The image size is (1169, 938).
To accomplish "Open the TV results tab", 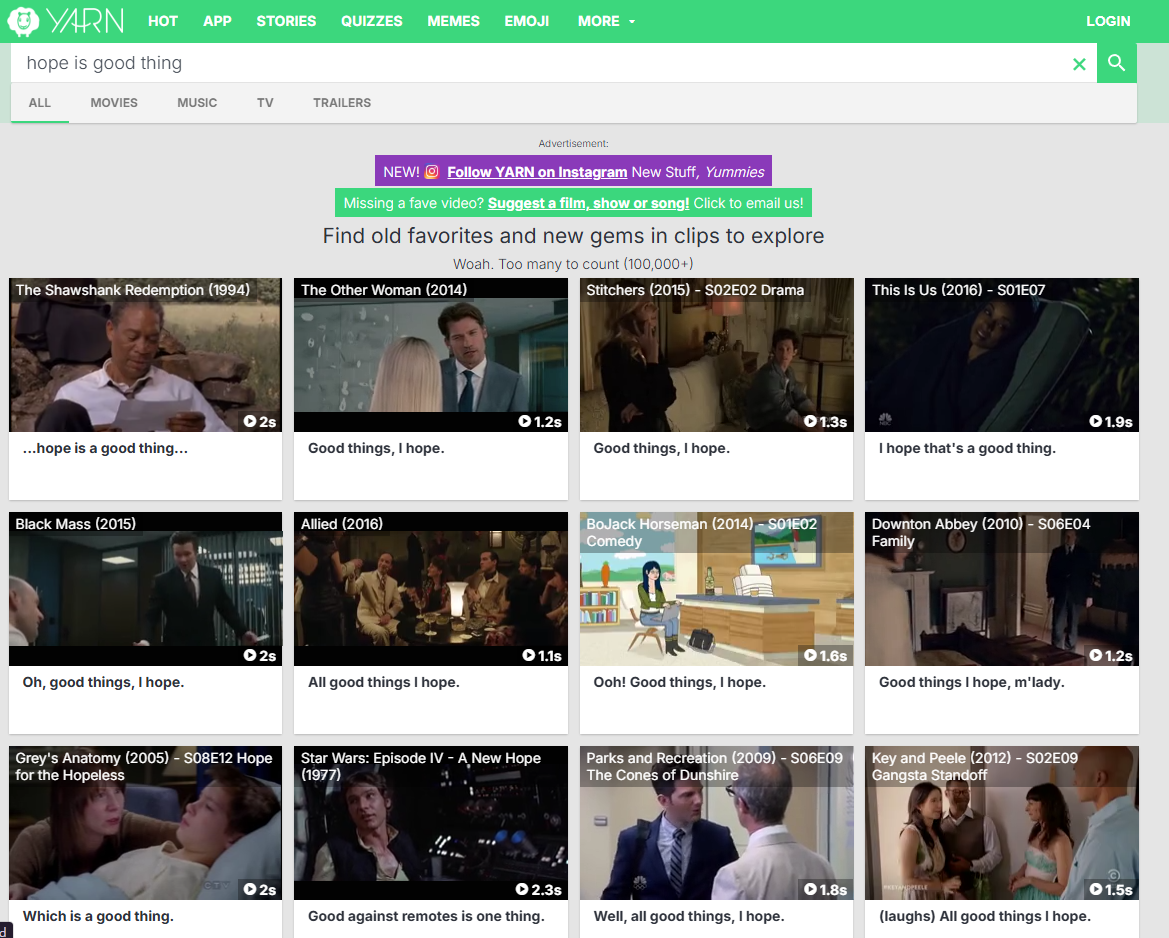I will [x=265, y=103].
